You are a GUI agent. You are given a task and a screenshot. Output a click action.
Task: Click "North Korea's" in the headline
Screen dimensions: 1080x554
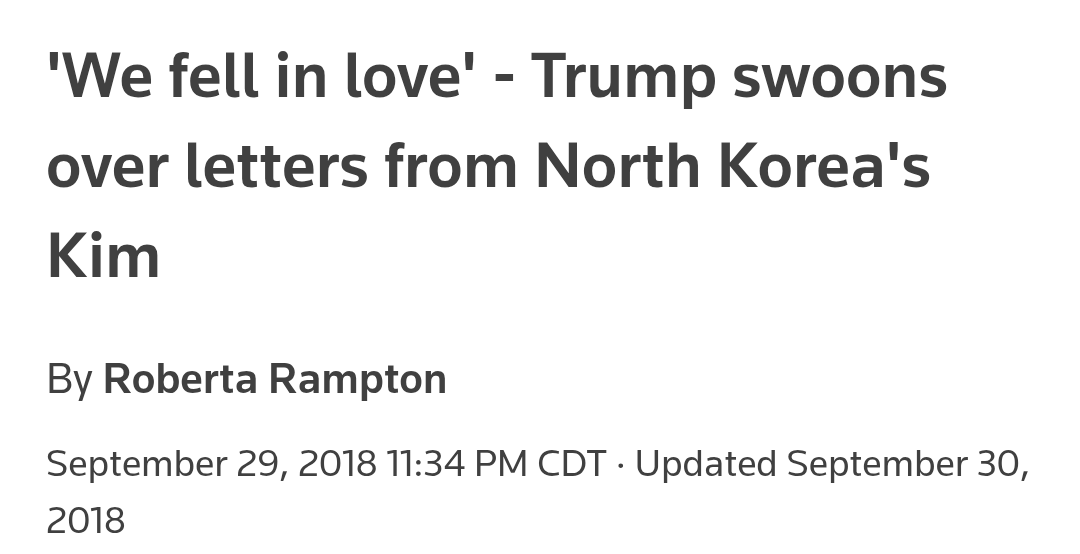tap(732, 166)
